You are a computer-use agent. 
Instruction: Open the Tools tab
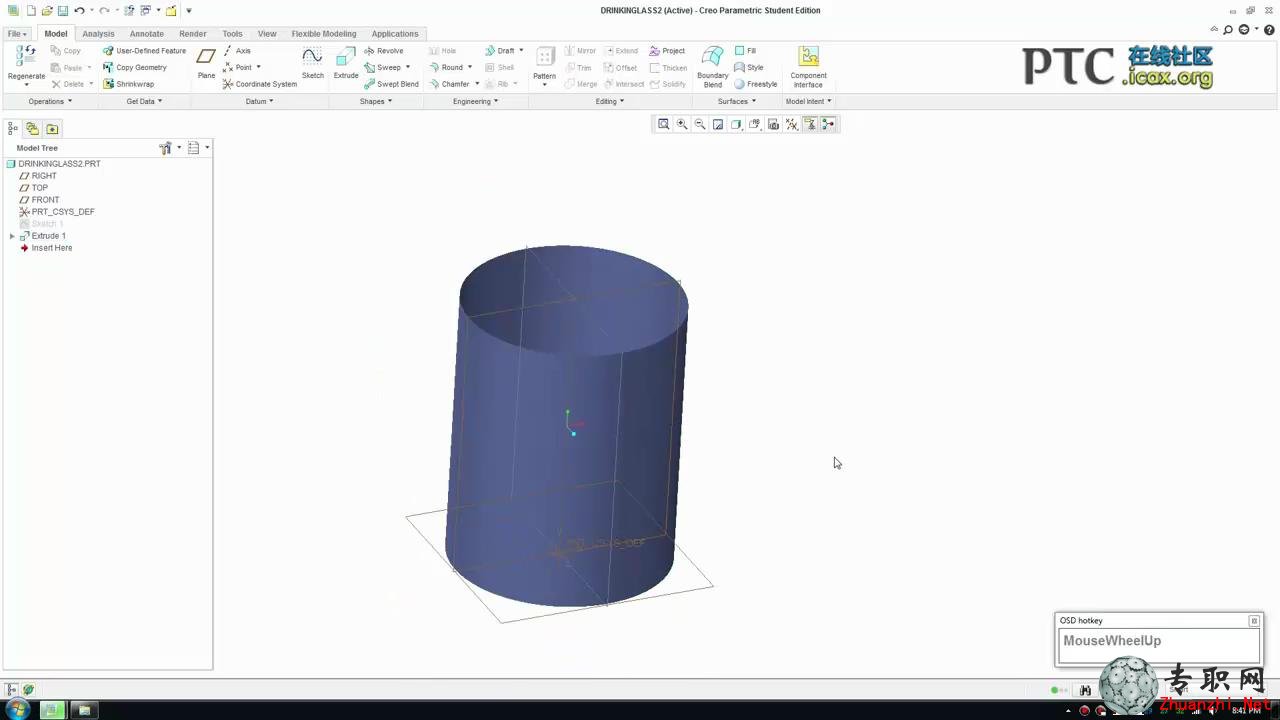click(232, 34)
